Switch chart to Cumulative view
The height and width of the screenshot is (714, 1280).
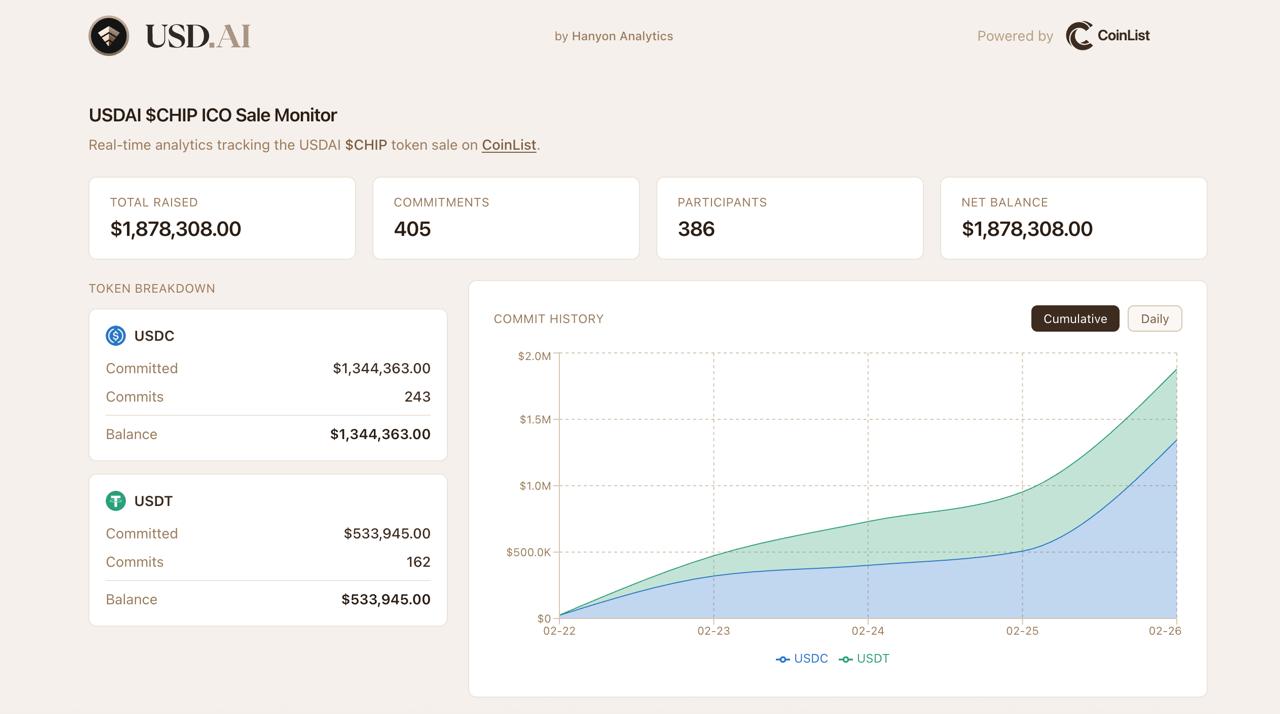[1075, 319]
